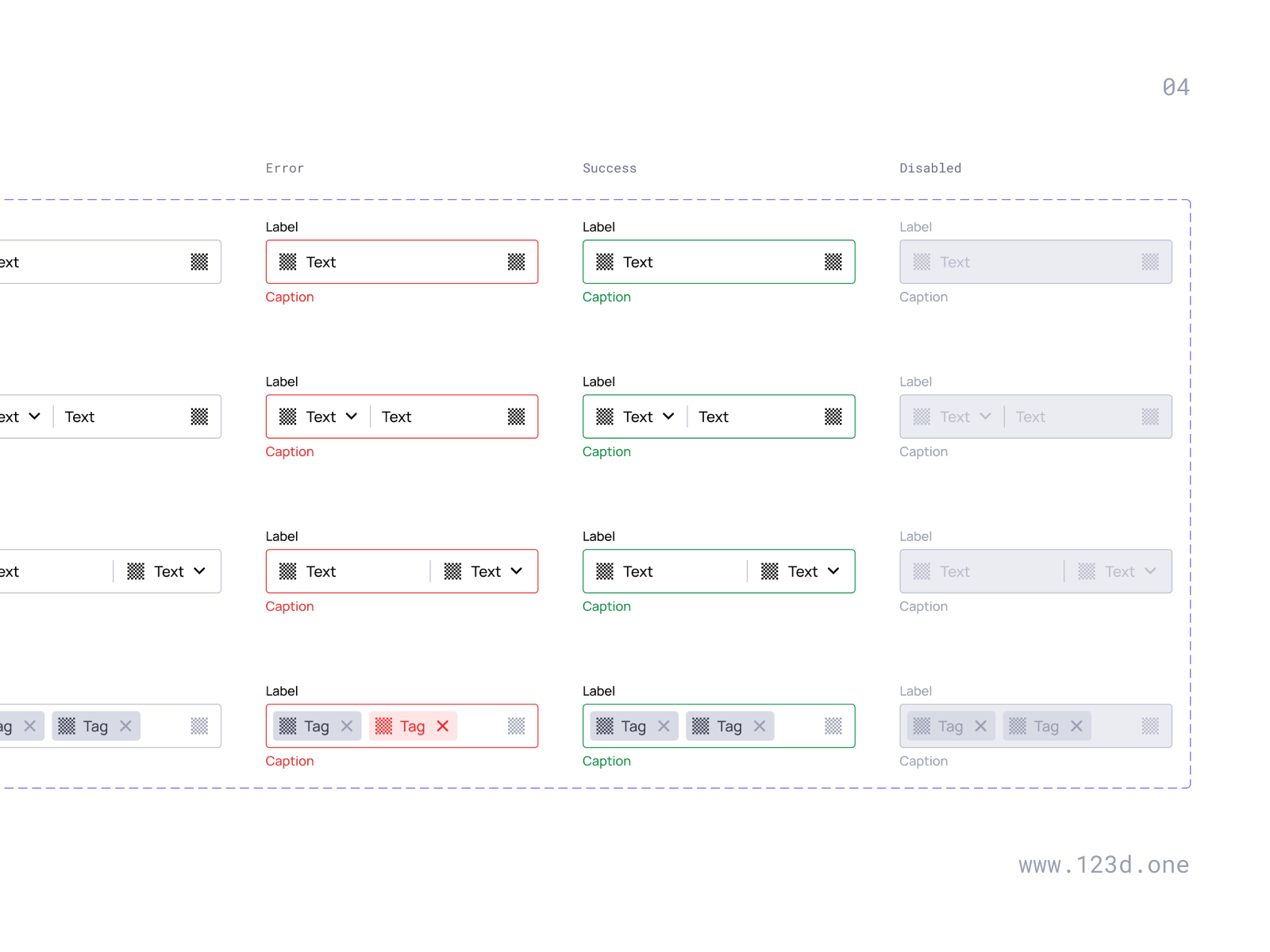The height and width of the screenshot is (952, 1270).
Task: Click the icon inside the first Success Tag chip
Action: click(606, 726)
